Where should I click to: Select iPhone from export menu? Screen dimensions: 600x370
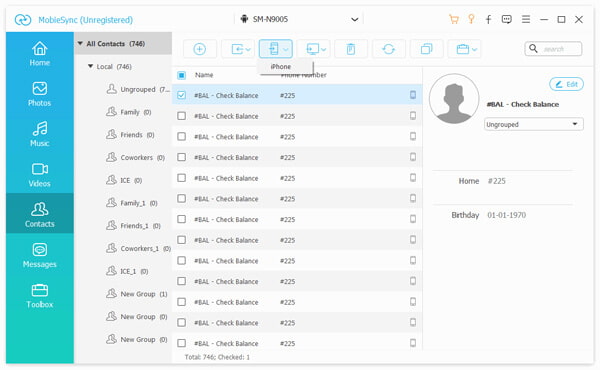pyautogui.click(x=281, y=67)
